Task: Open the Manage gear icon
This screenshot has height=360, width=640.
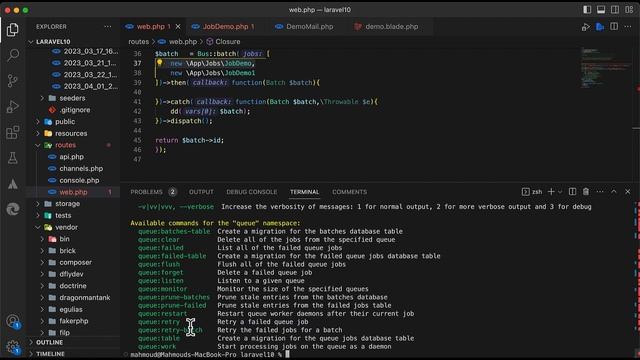Action: point(13,347)
